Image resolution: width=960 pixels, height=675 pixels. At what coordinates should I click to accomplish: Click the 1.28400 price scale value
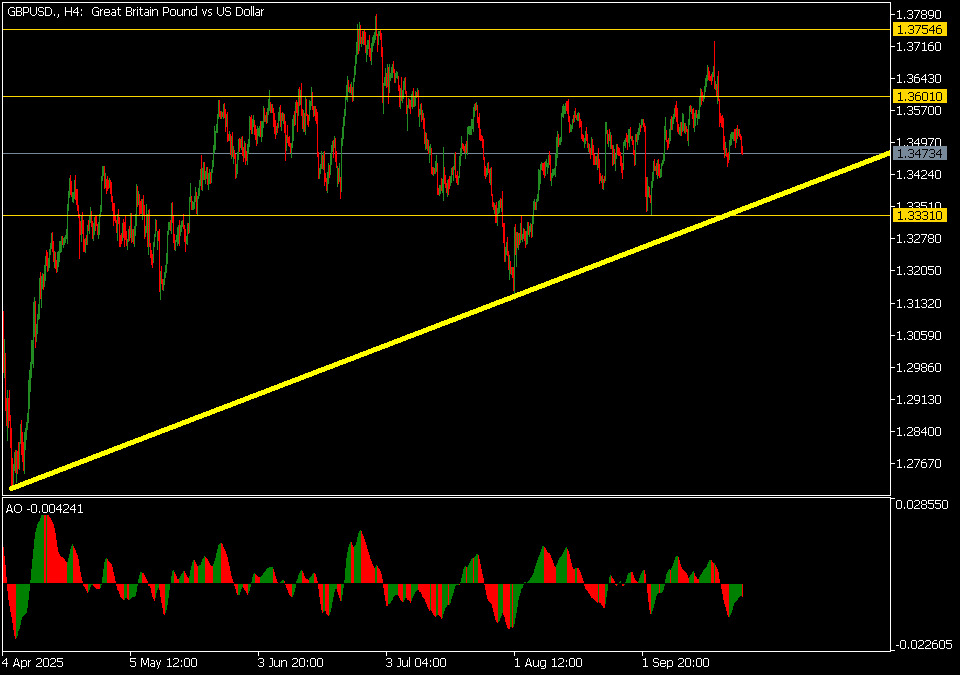[918, 432]
